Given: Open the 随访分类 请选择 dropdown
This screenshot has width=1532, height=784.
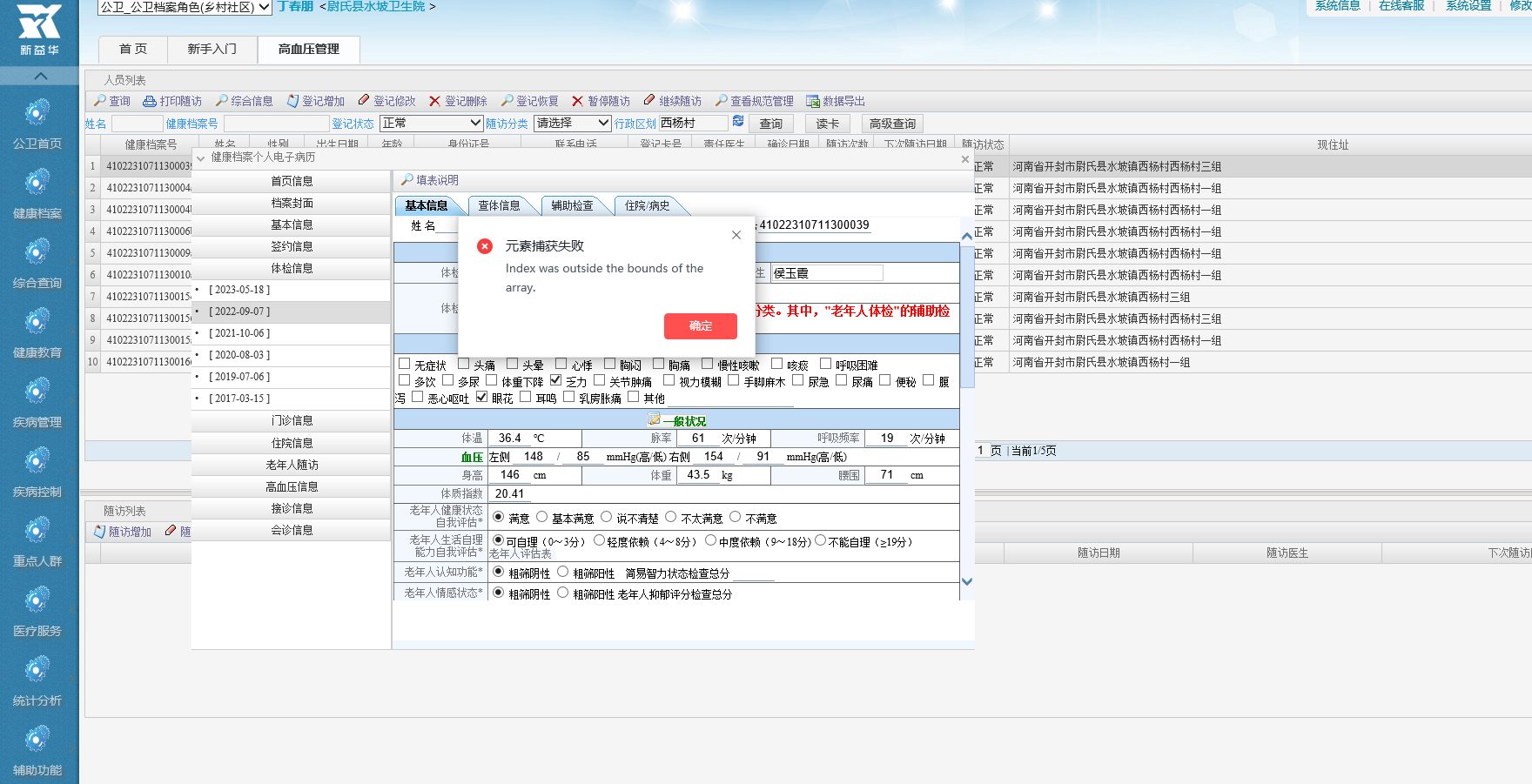Looking at the screenshot, I should tap(572, 124).
